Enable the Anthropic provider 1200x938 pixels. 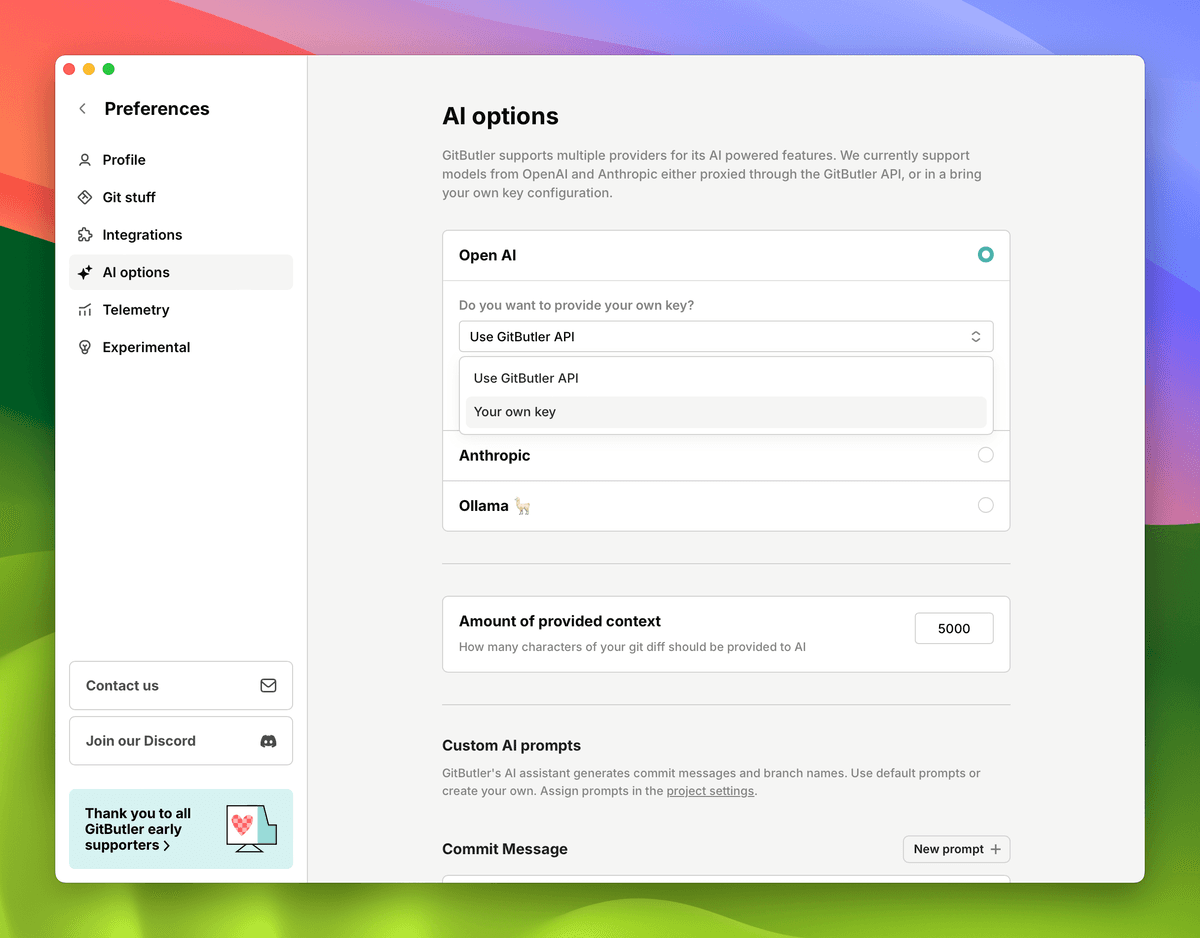click(x=986, y=455)
